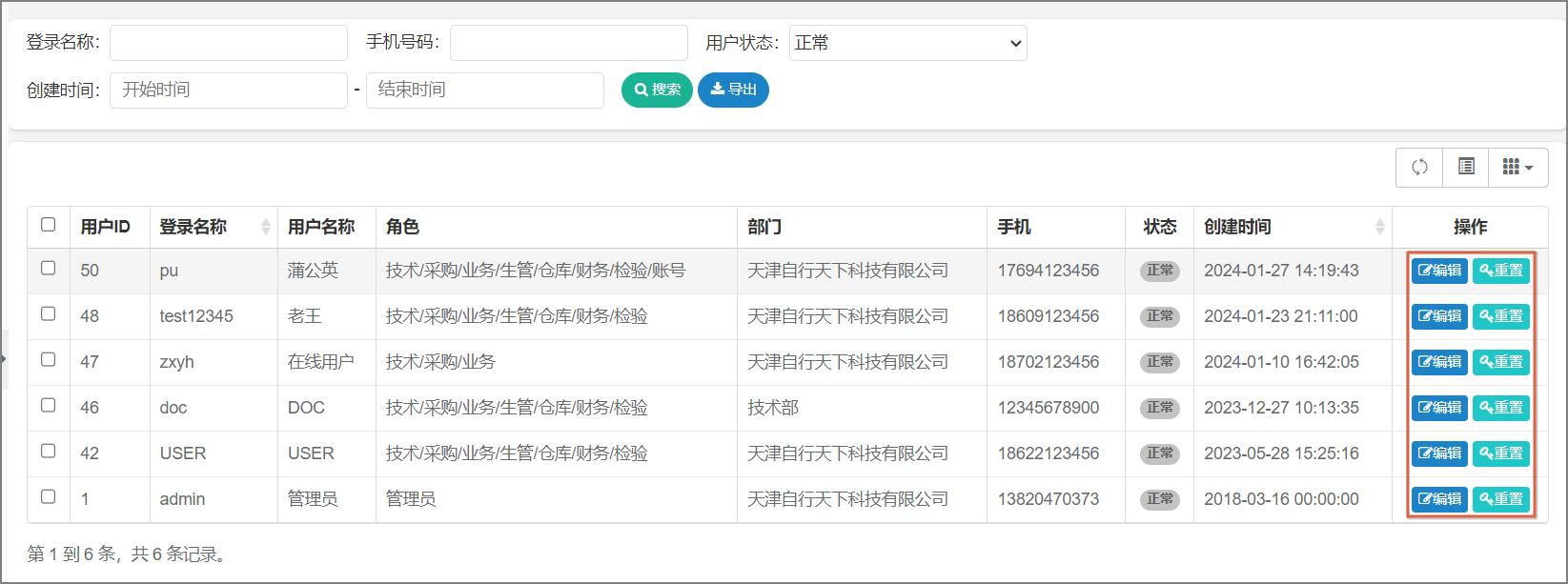Image resolution: width=1568 pixels, height=584 pixels.
Task: Open the 用户状态 status dropdown
Action: (907, 43)
